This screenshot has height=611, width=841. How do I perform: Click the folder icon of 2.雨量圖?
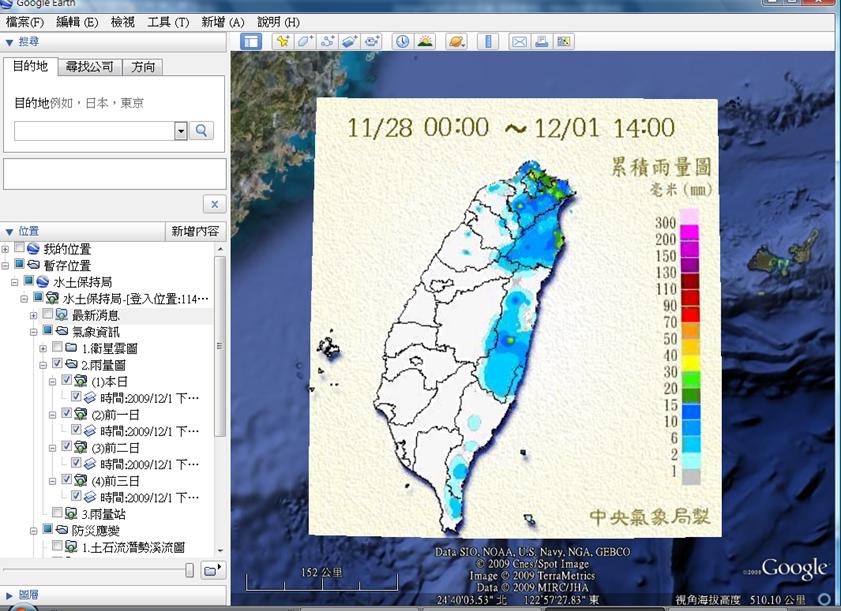pos(71,365)
